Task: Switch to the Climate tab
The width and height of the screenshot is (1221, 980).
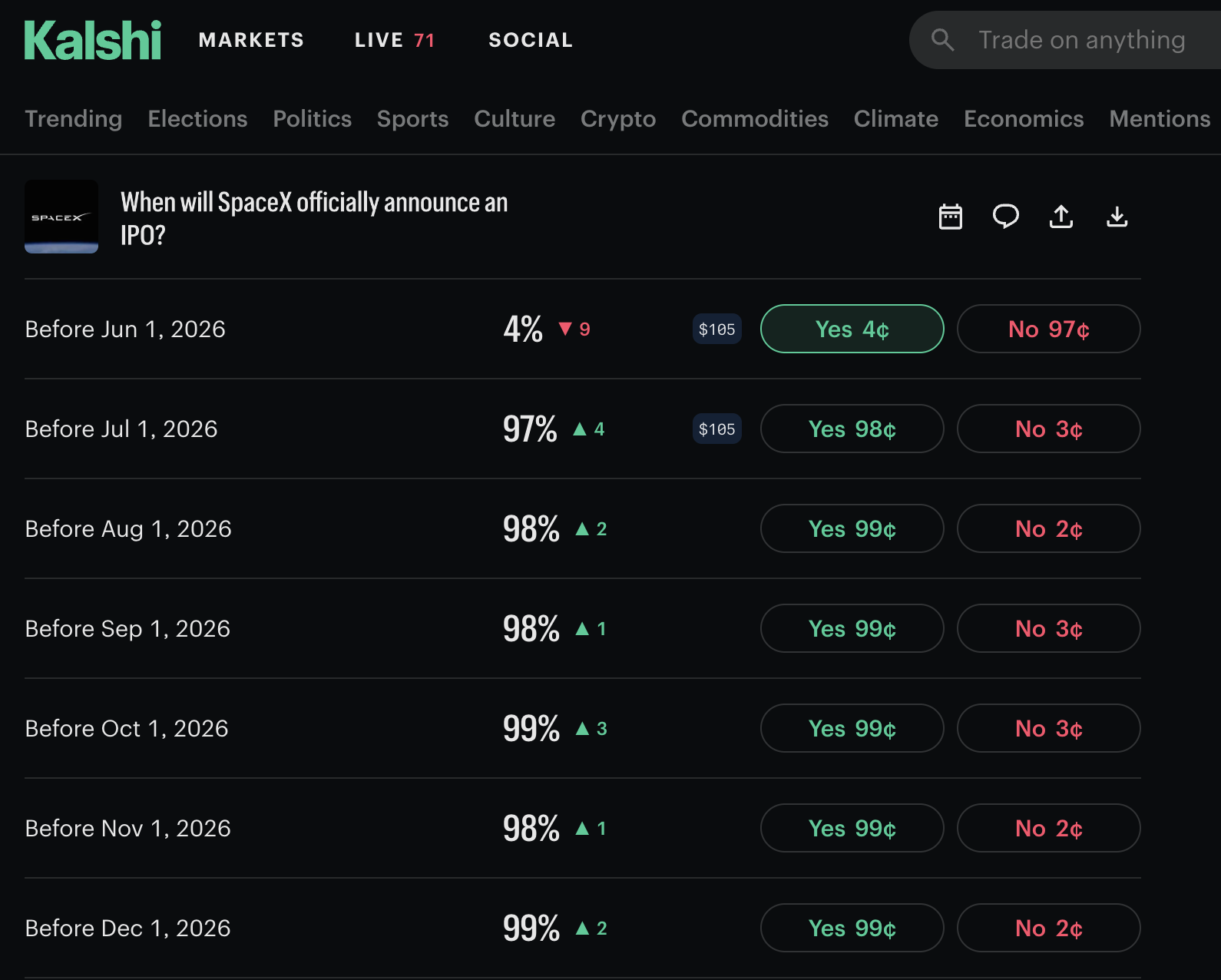Action: pyautogui.click(x=896, y=119)
